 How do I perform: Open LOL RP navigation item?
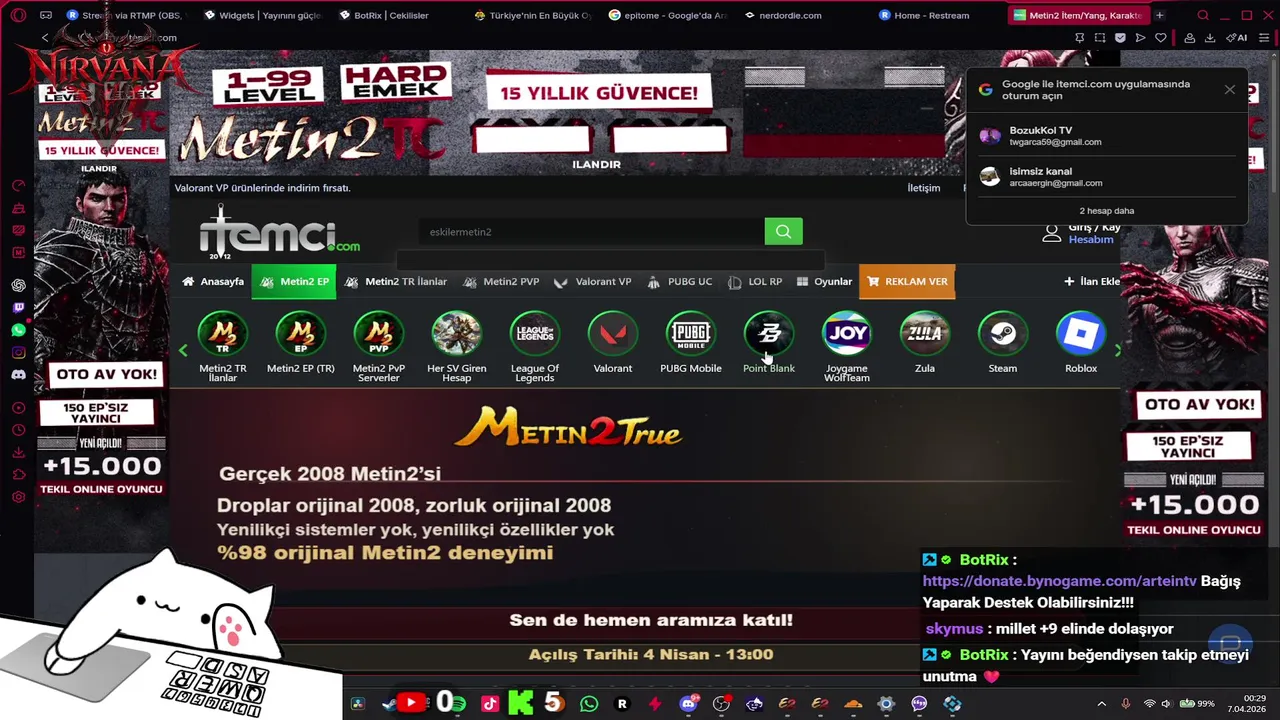tap(755, 282)
